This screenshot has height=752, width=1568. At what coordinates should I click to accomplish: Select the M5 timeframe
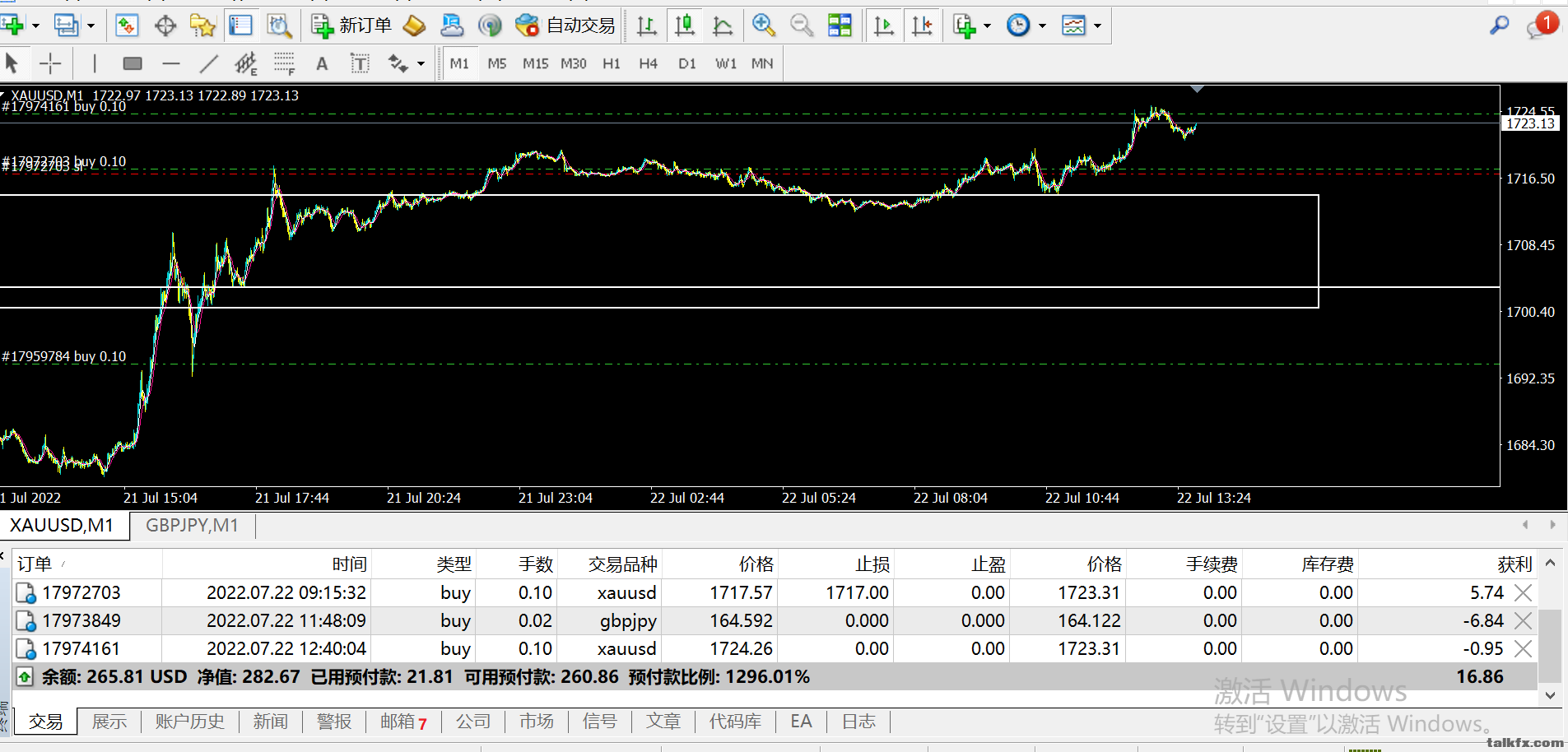tap(497, 63)
